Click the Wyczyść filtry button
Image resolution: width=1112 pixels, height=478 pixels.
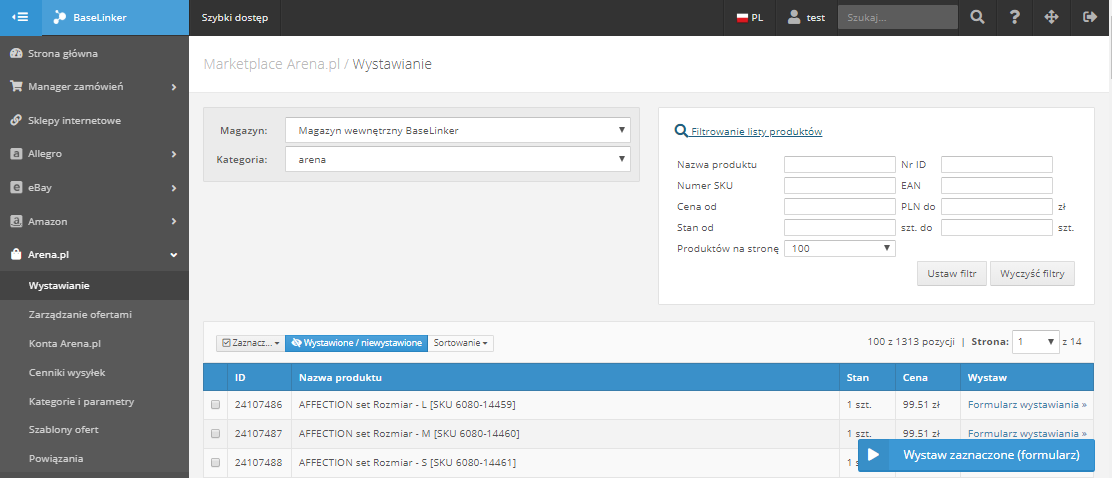[1033, 273]
